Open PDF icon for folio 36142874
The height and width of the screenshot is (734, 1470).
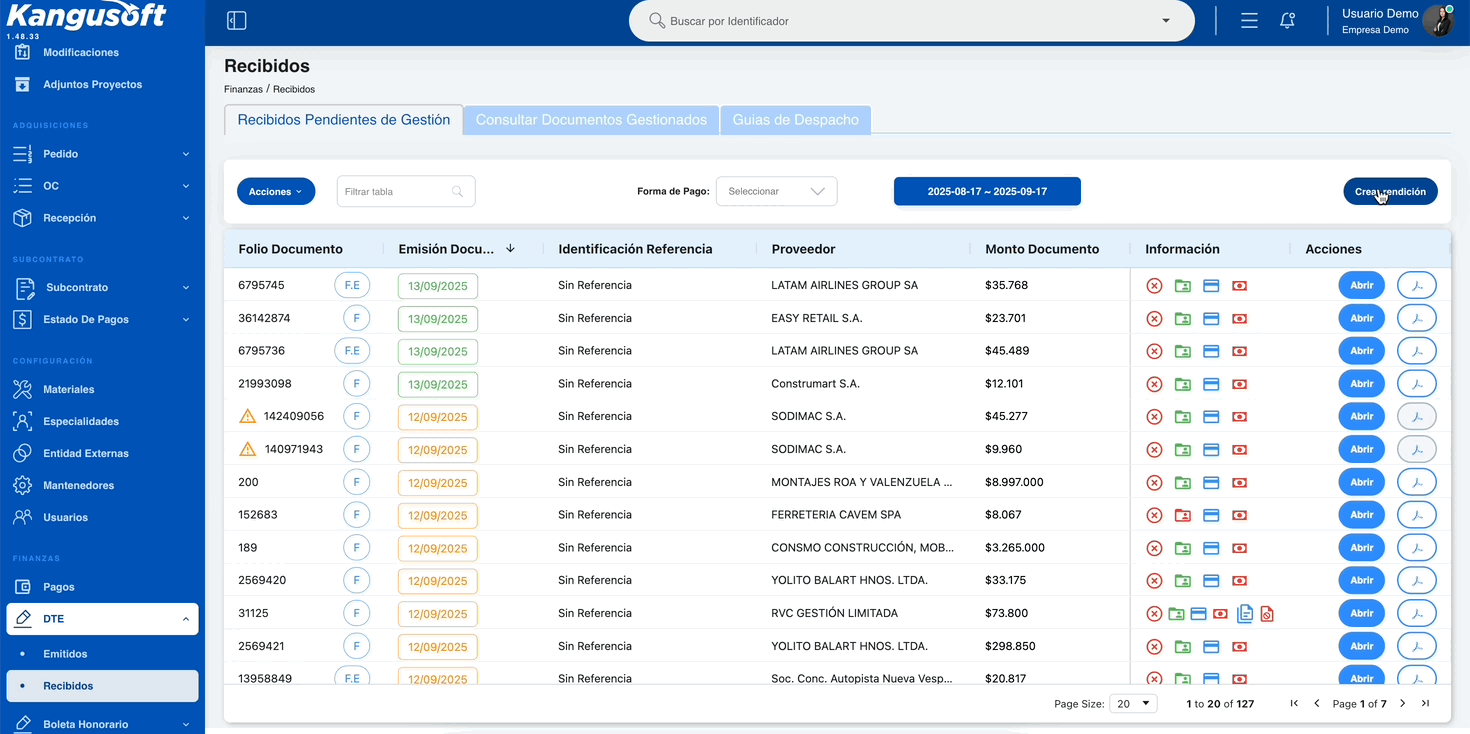click(1416, 319)
